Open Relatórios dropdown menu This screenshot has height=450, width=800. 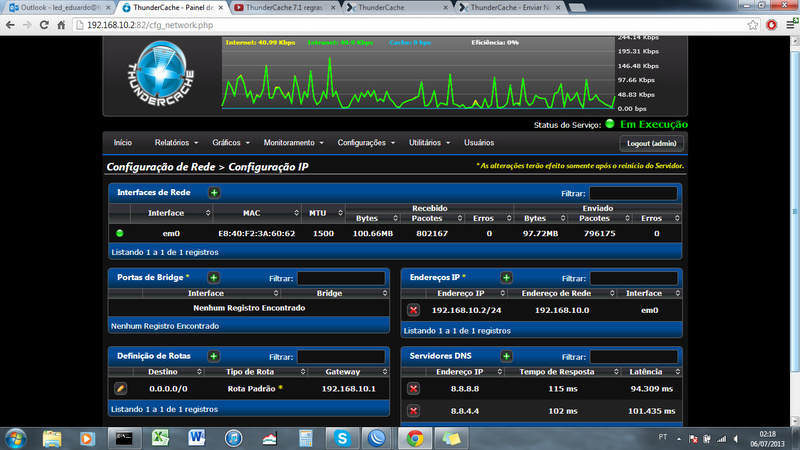click(x=176, y=143)
